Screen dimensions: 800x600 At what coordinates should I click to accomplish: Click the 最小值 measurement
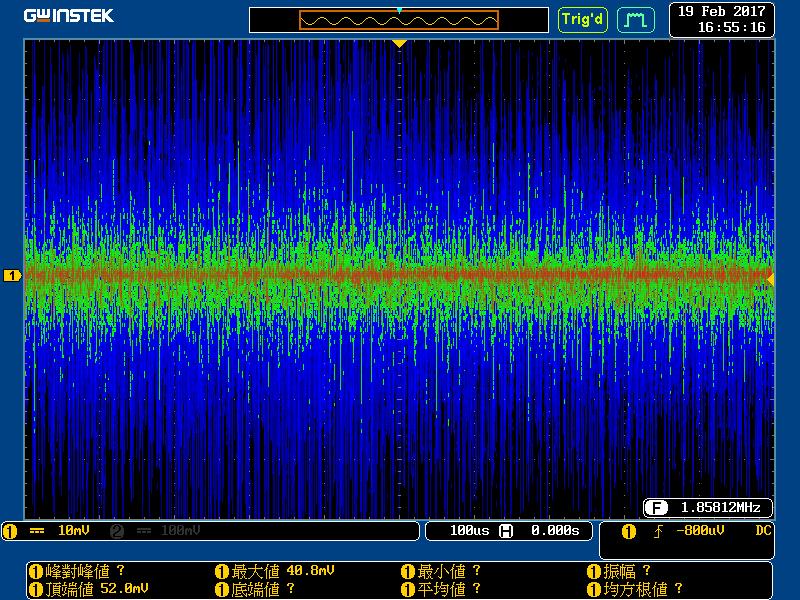tap(441, 571)
